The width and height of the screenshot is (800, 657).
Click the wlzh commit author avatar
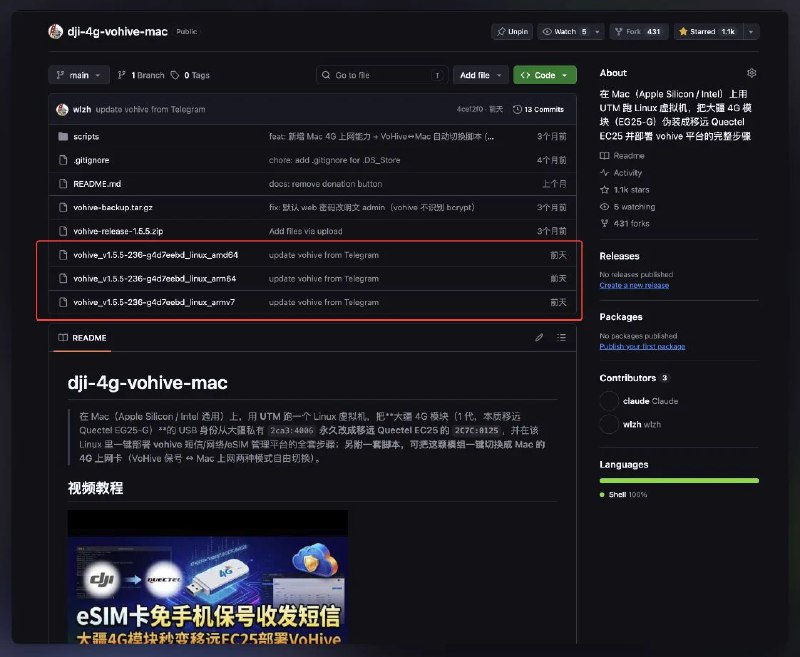click(62, 109)
